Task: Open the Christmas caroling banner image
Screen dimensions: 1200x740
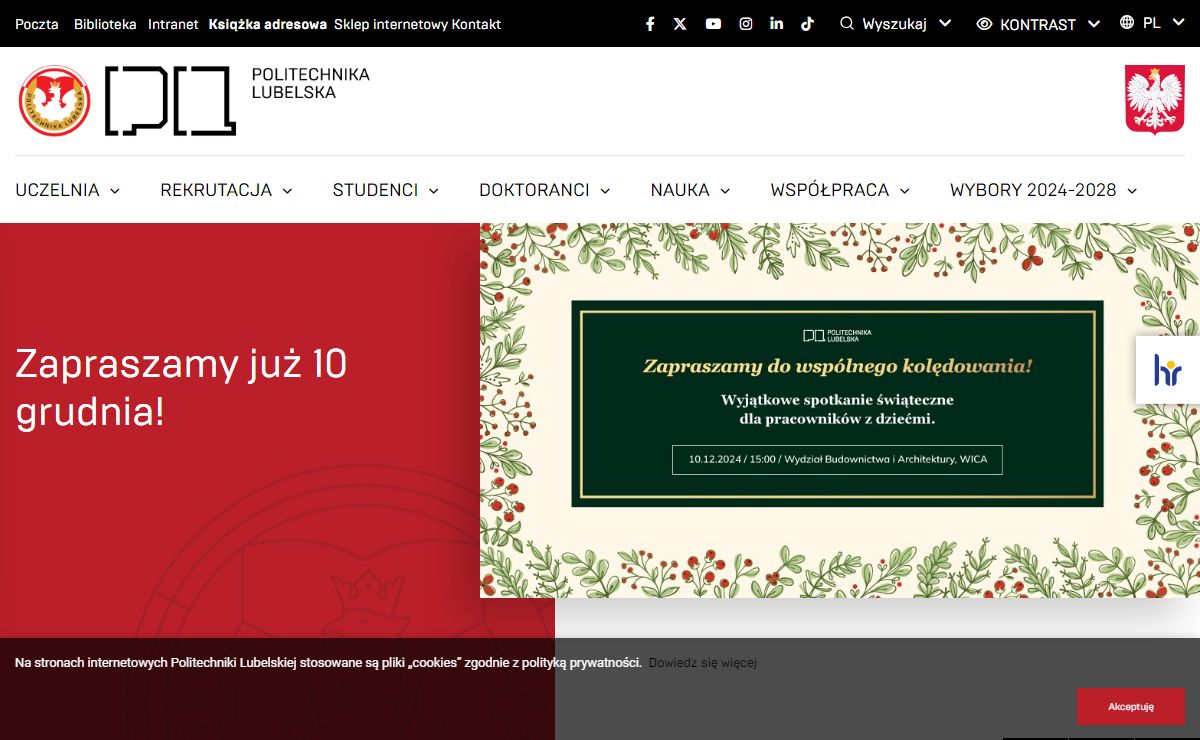Action: (x=840, y=410)
